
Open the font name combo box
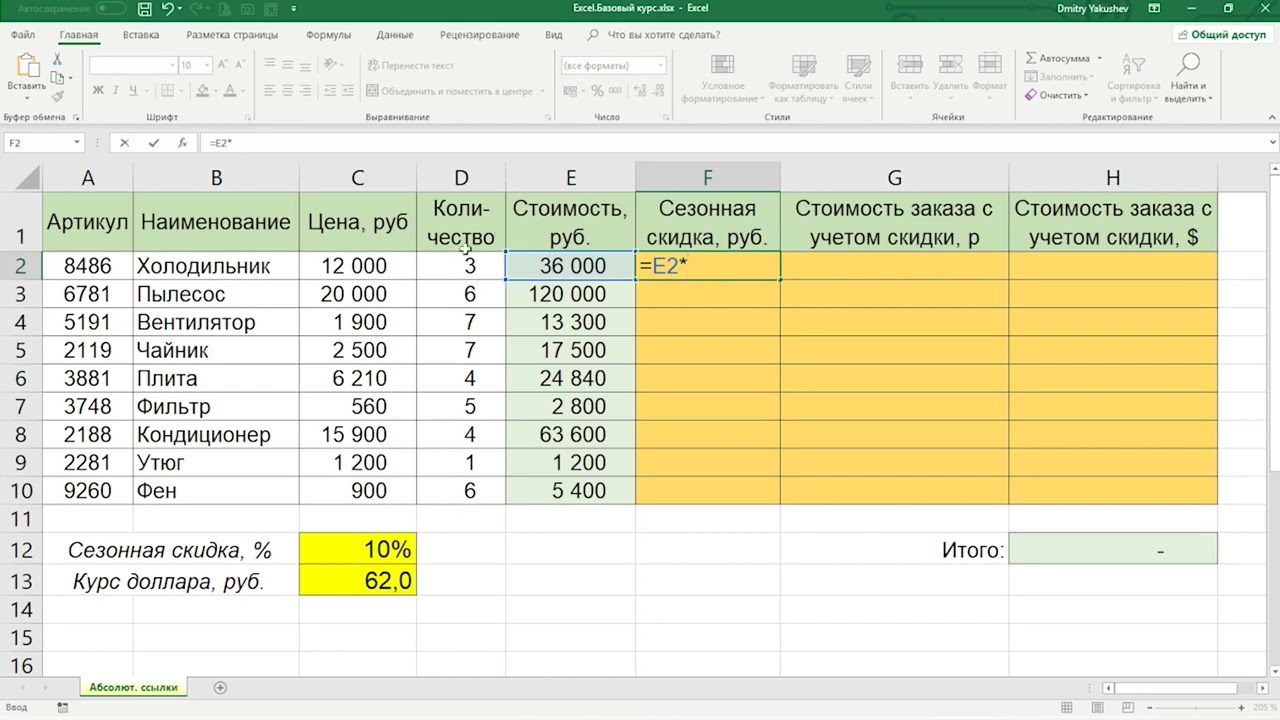click(x=132, y=65)
